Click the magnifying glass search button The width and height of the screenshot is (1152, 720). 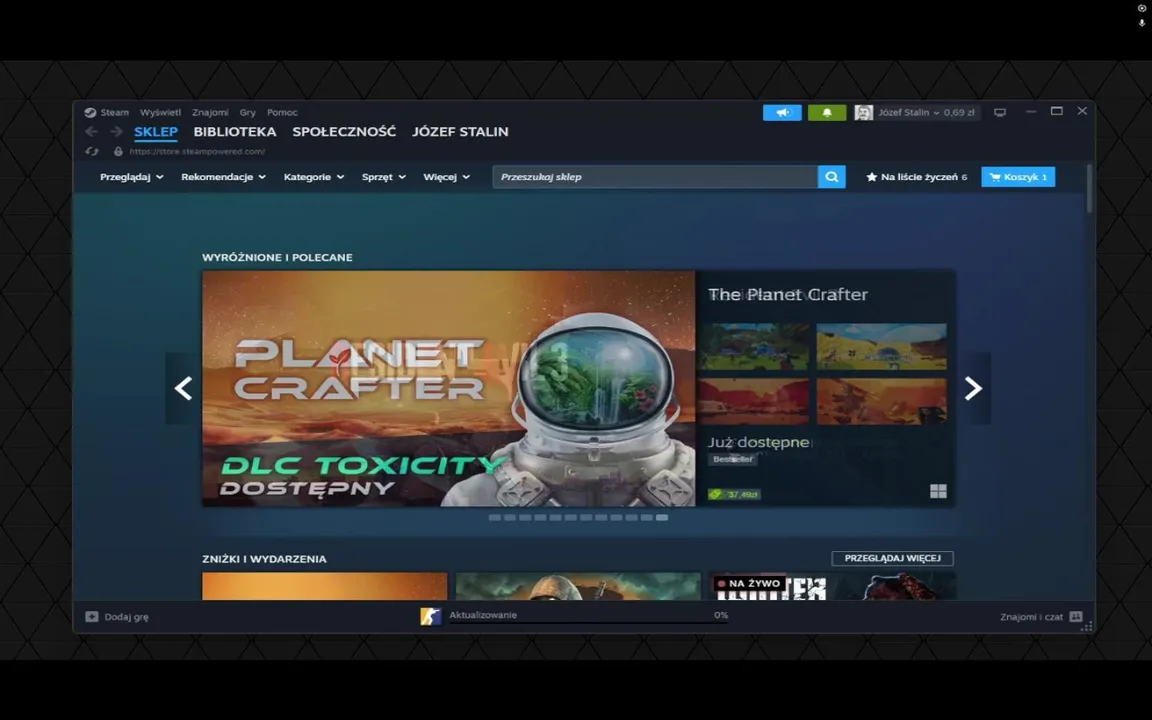(832, 177)
